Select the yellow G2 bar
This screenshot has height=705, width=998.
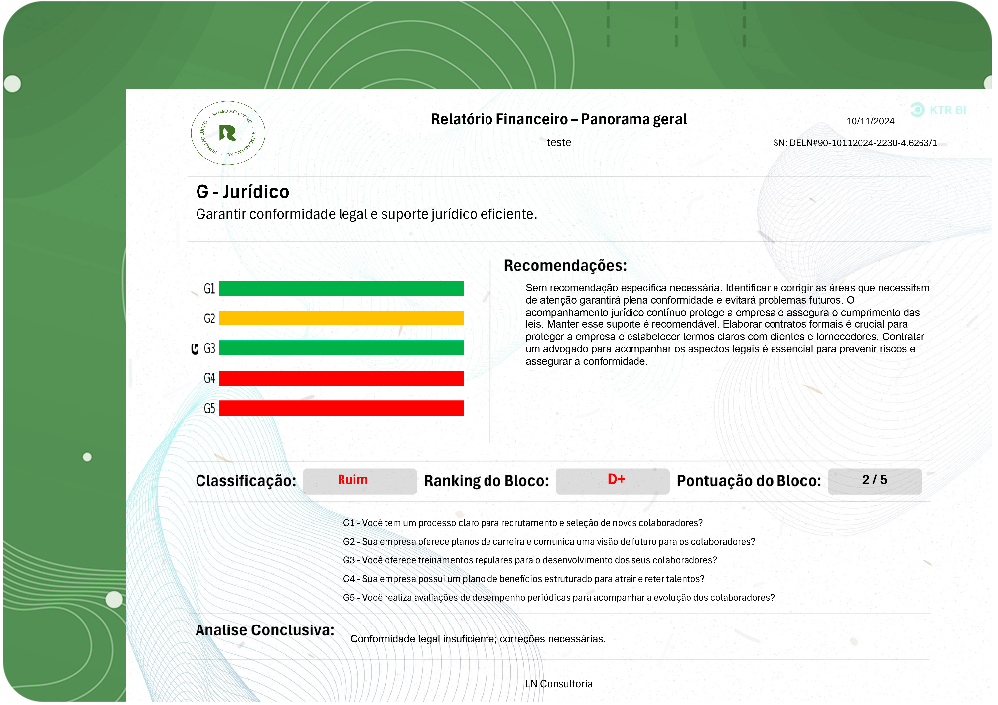[x=341, y=318]
